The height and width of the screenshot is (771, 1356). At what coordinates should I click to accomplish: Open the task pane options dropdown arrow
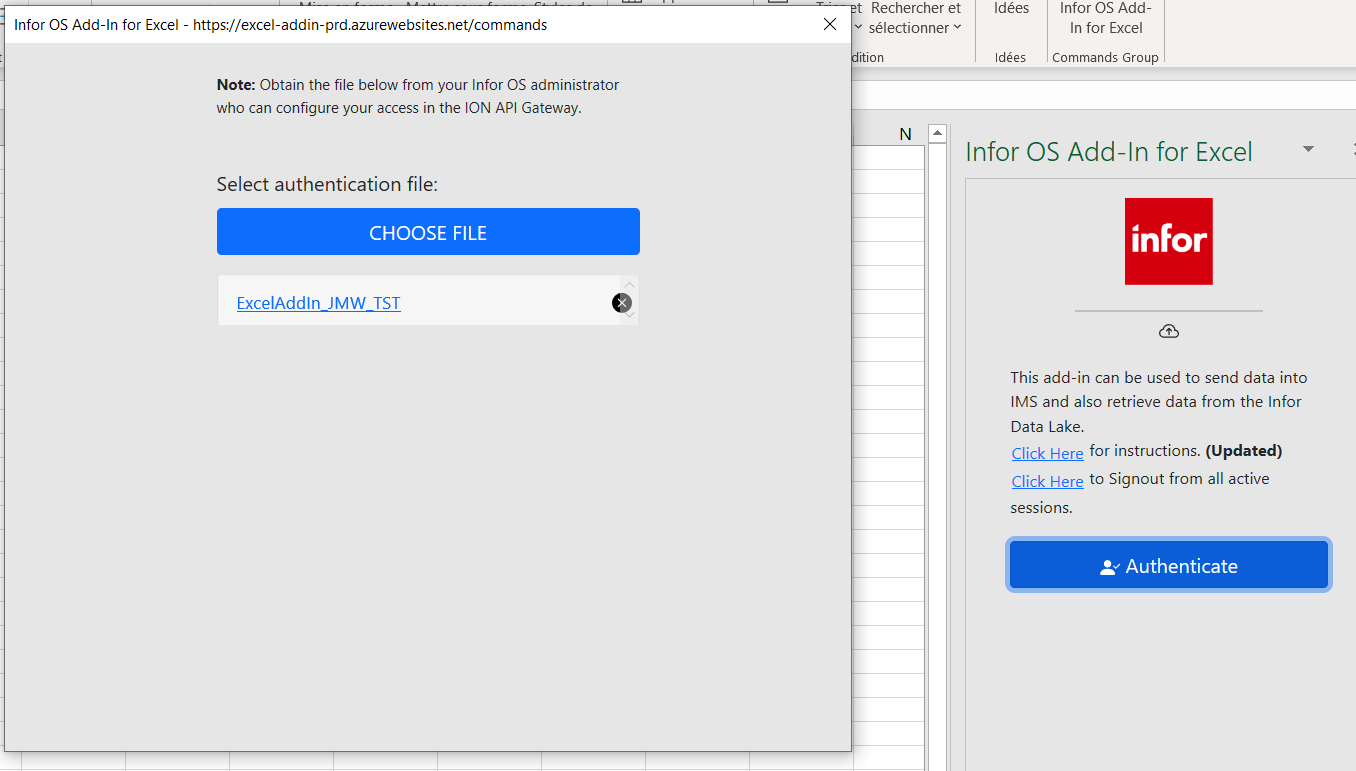point(1308,150)
